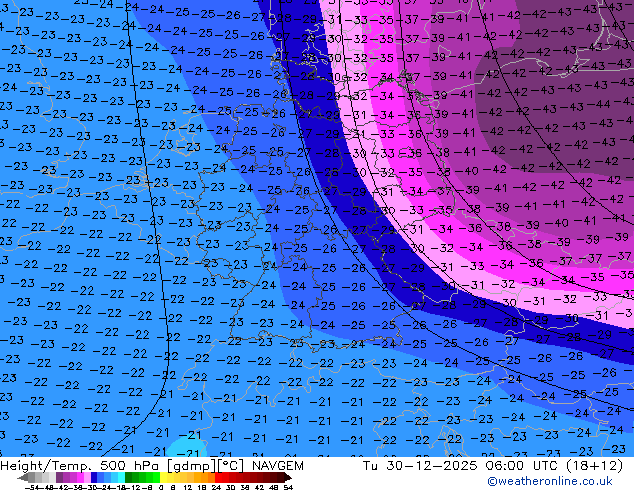Click the cyan swatch in the temperature legend
This screenshot has height=490, width=634.
(122, 478)
